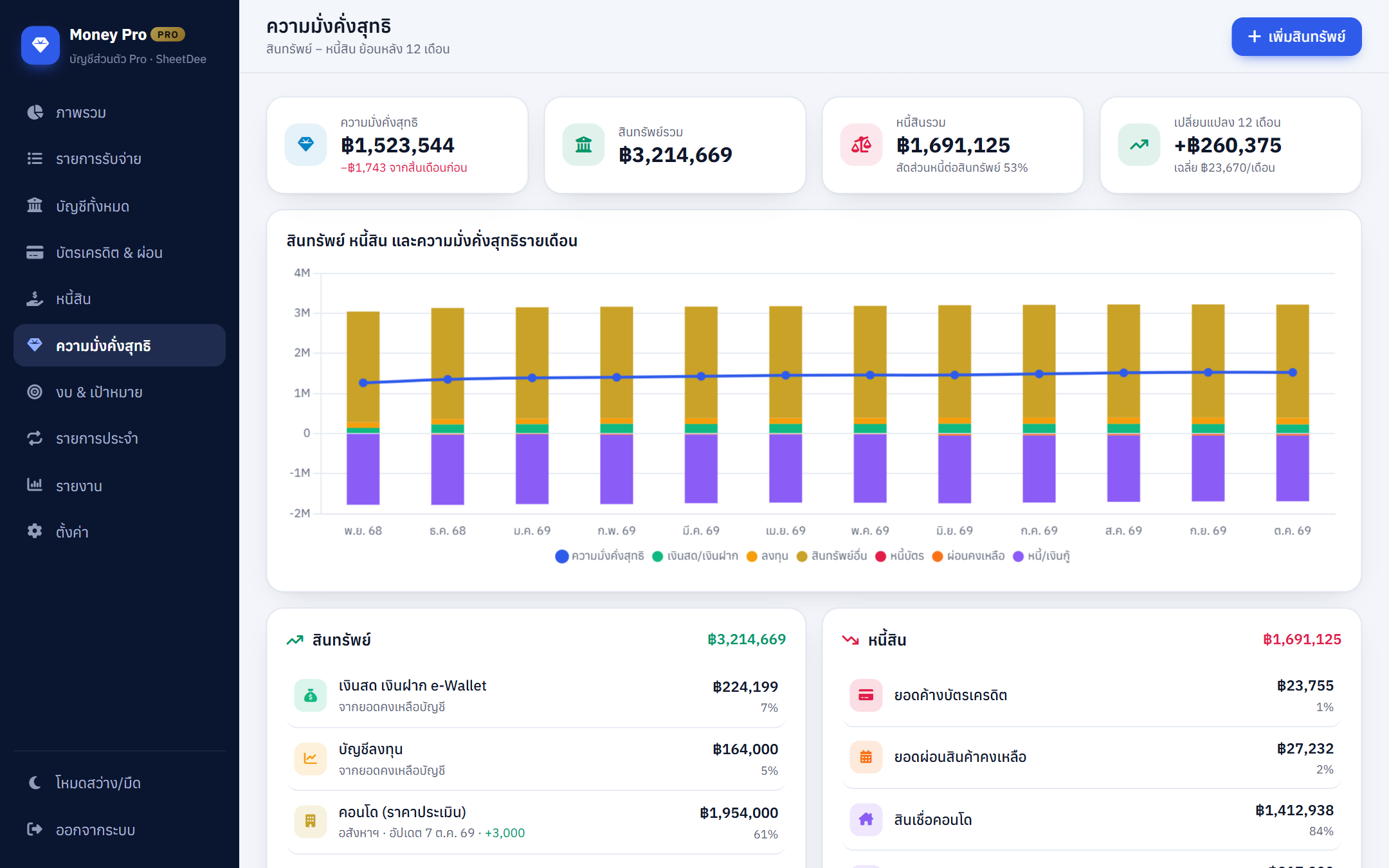Toggle ความมั่งคั่งสุทธิ legend series
The width and height of the screenshot is (1389, 868).
click(x=599, y=556)
